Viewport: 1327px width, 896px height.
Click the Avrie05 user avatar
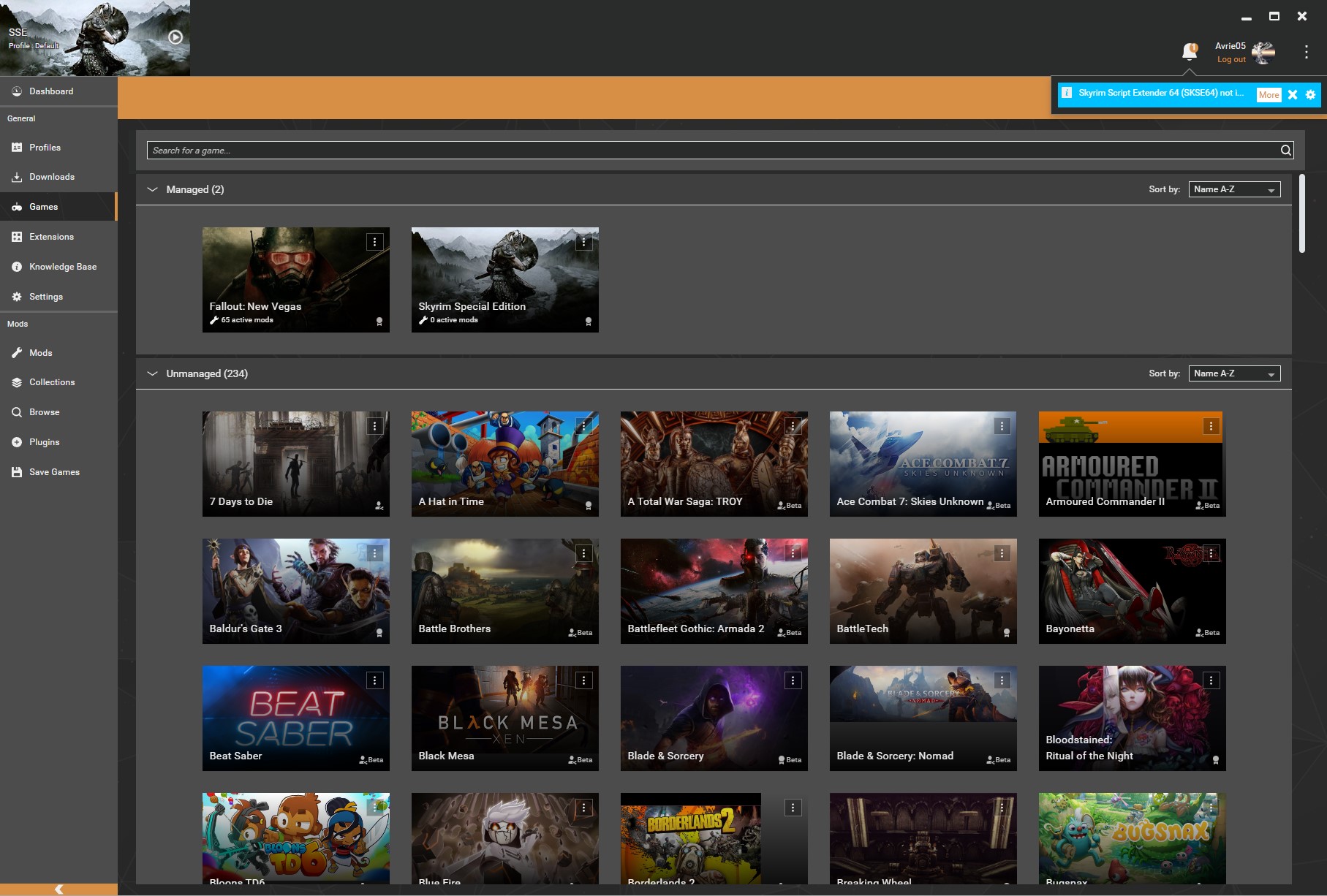click(1263, 53)
